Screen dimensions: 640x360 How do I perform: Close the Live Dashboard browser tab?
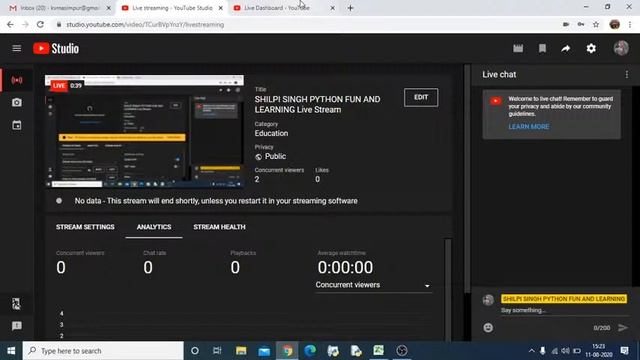332,8
